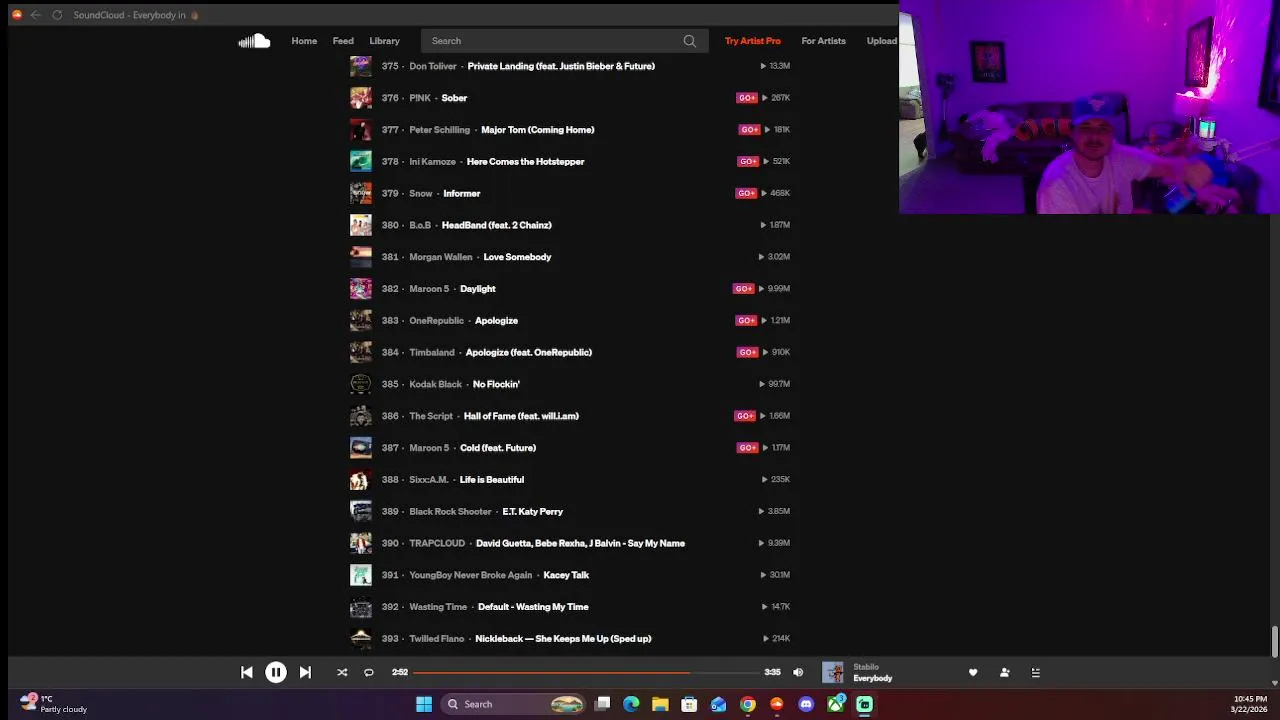Screen dimensions: 1280x720
Task: Click the playback progress bar
Action: click(x=588, y=673)
